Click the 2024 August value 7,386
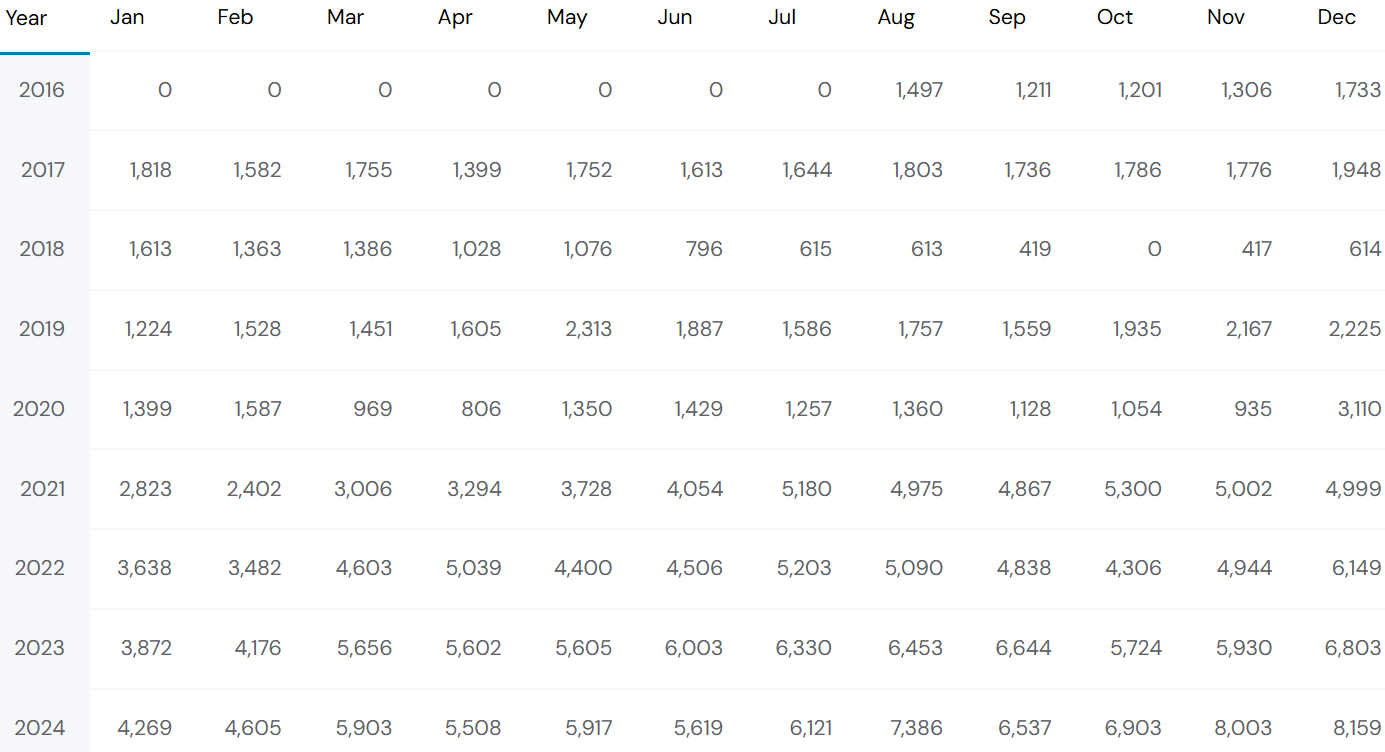 tap(916, 728)
